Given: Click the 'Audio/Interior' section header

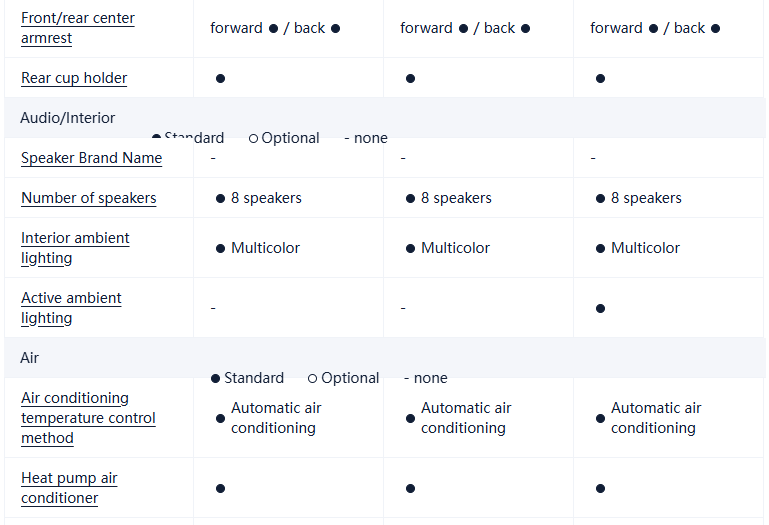Looking at the screenshot, I should 67,118.
